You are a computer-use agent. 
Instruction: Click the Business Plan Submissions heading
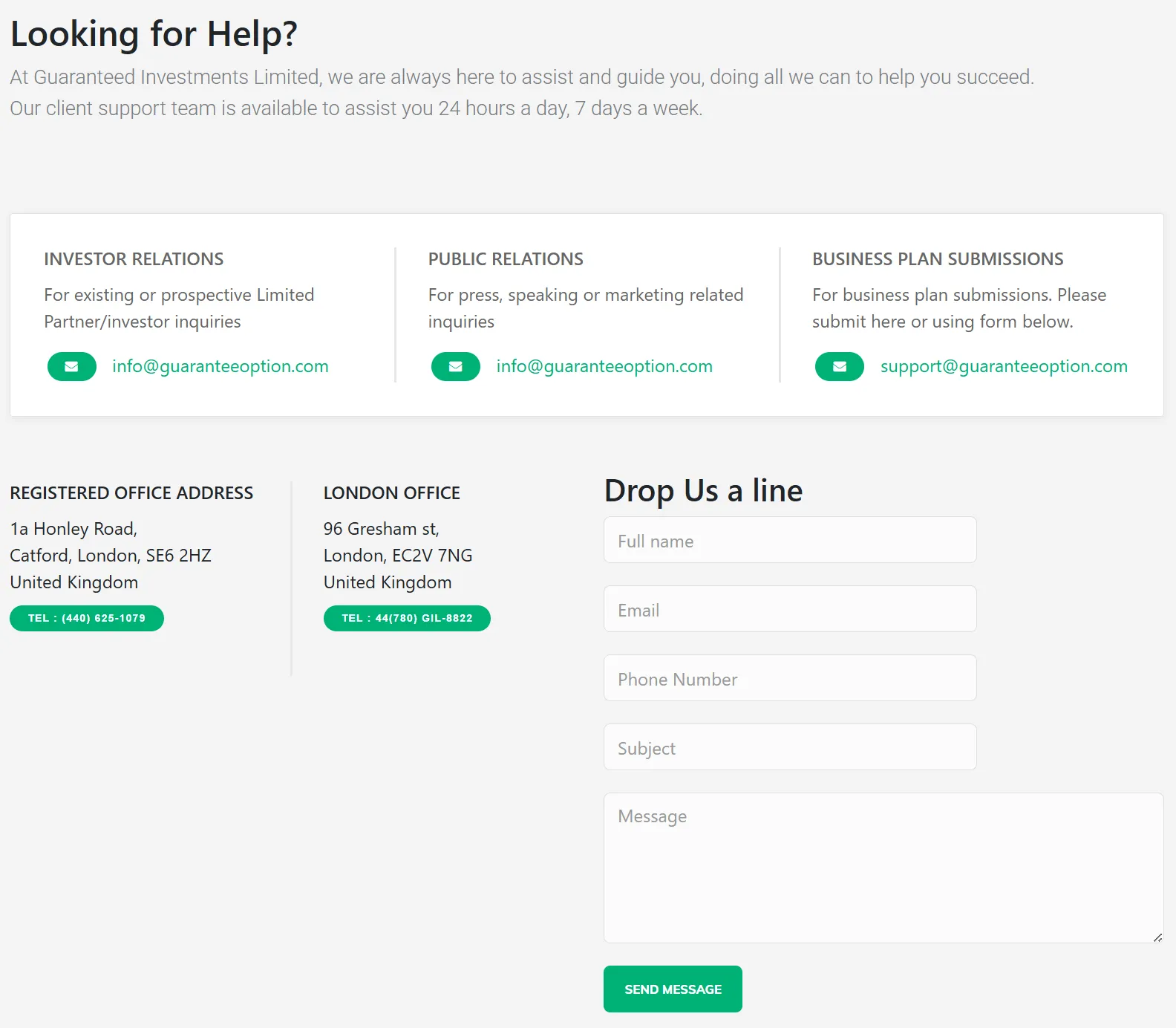(x=937, y=259)
